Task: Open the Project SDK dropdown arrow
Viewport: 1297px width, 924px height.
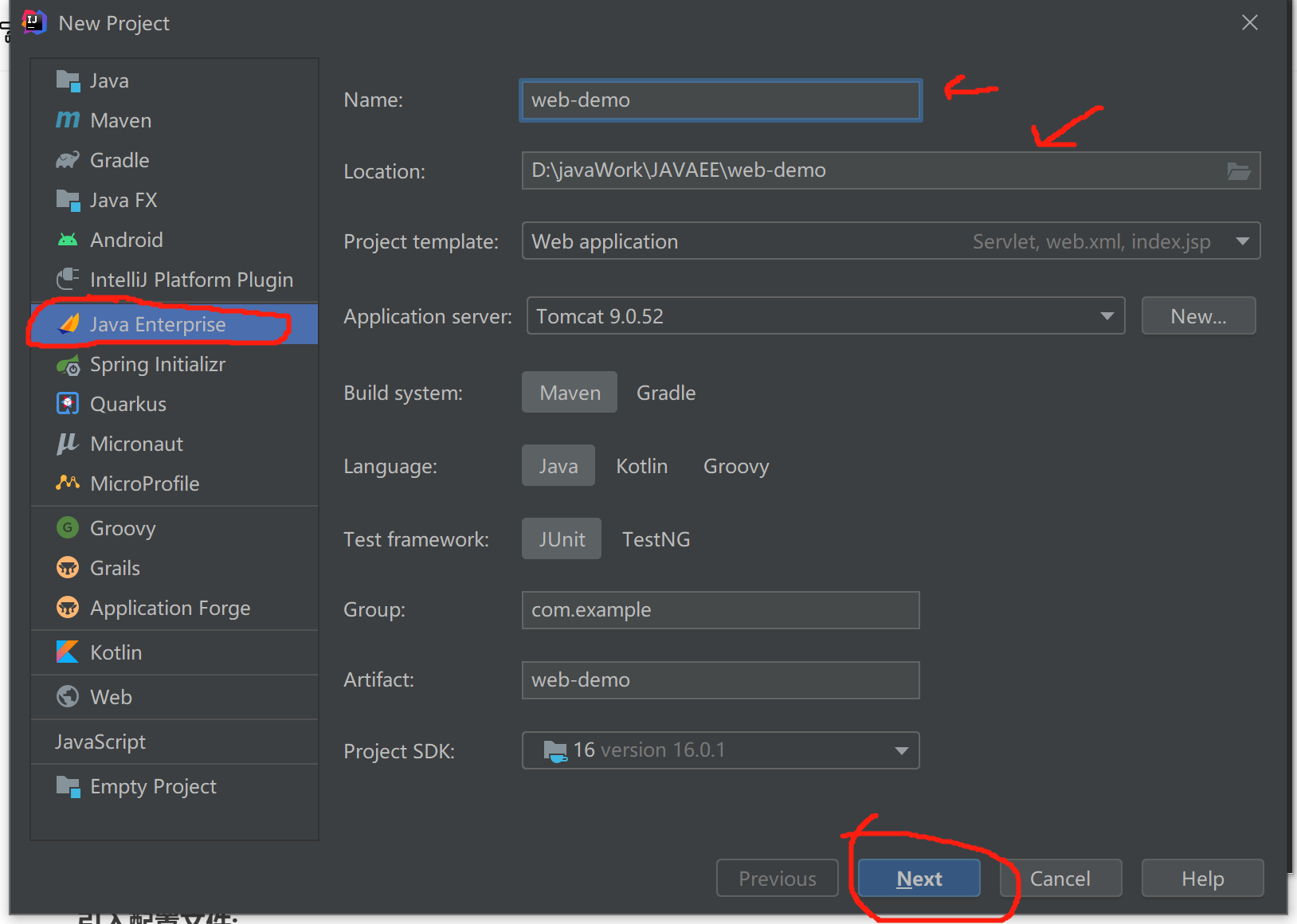Action: 901,750
